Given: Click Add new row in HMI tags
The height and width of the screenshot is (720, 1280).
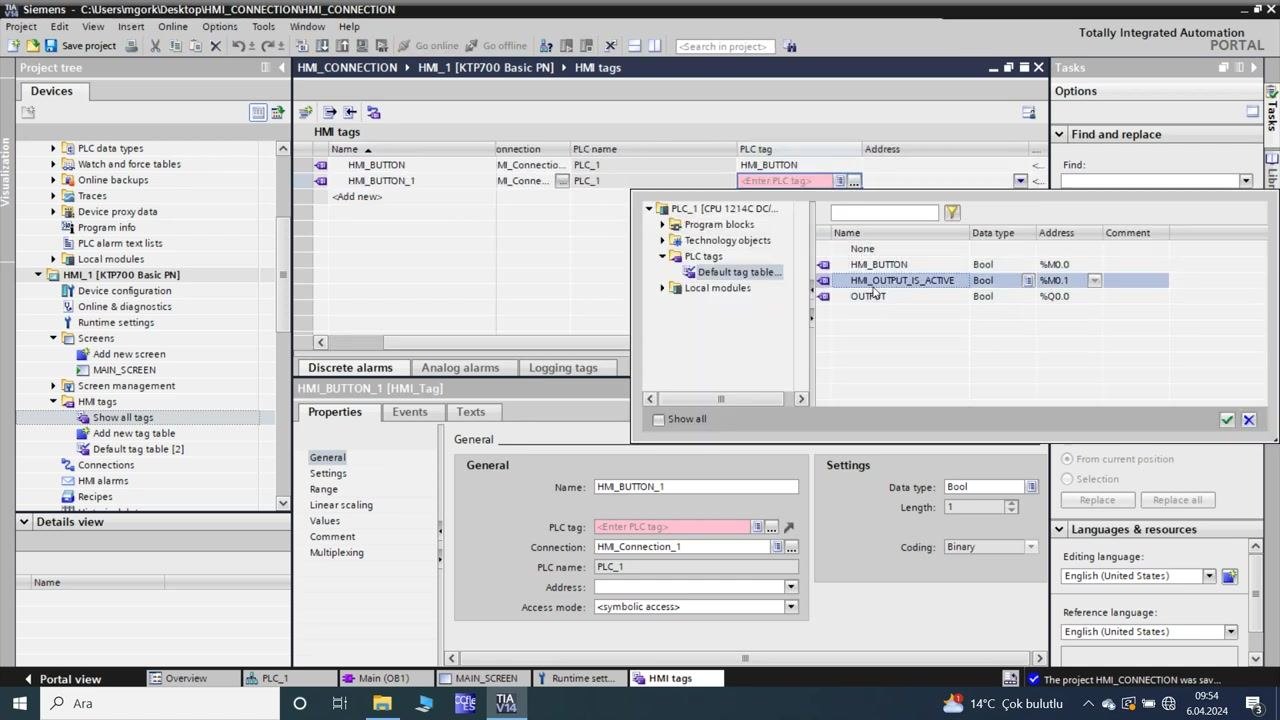Looking at the screenshot, I should click(357, 197).
